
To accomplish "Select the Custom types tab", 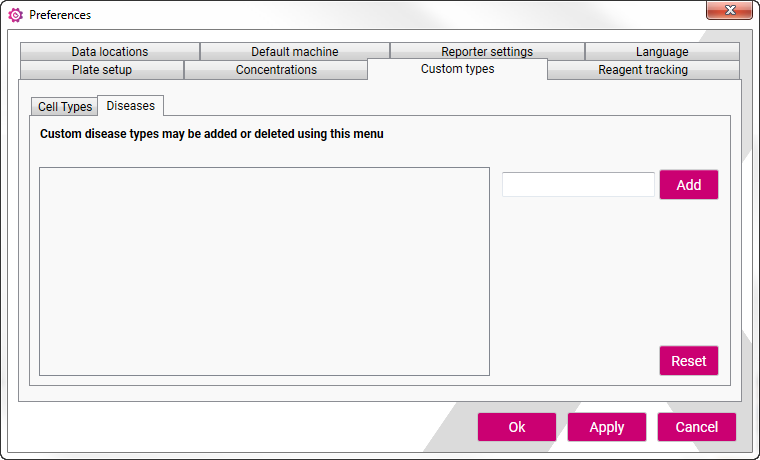I will (458, 69).
